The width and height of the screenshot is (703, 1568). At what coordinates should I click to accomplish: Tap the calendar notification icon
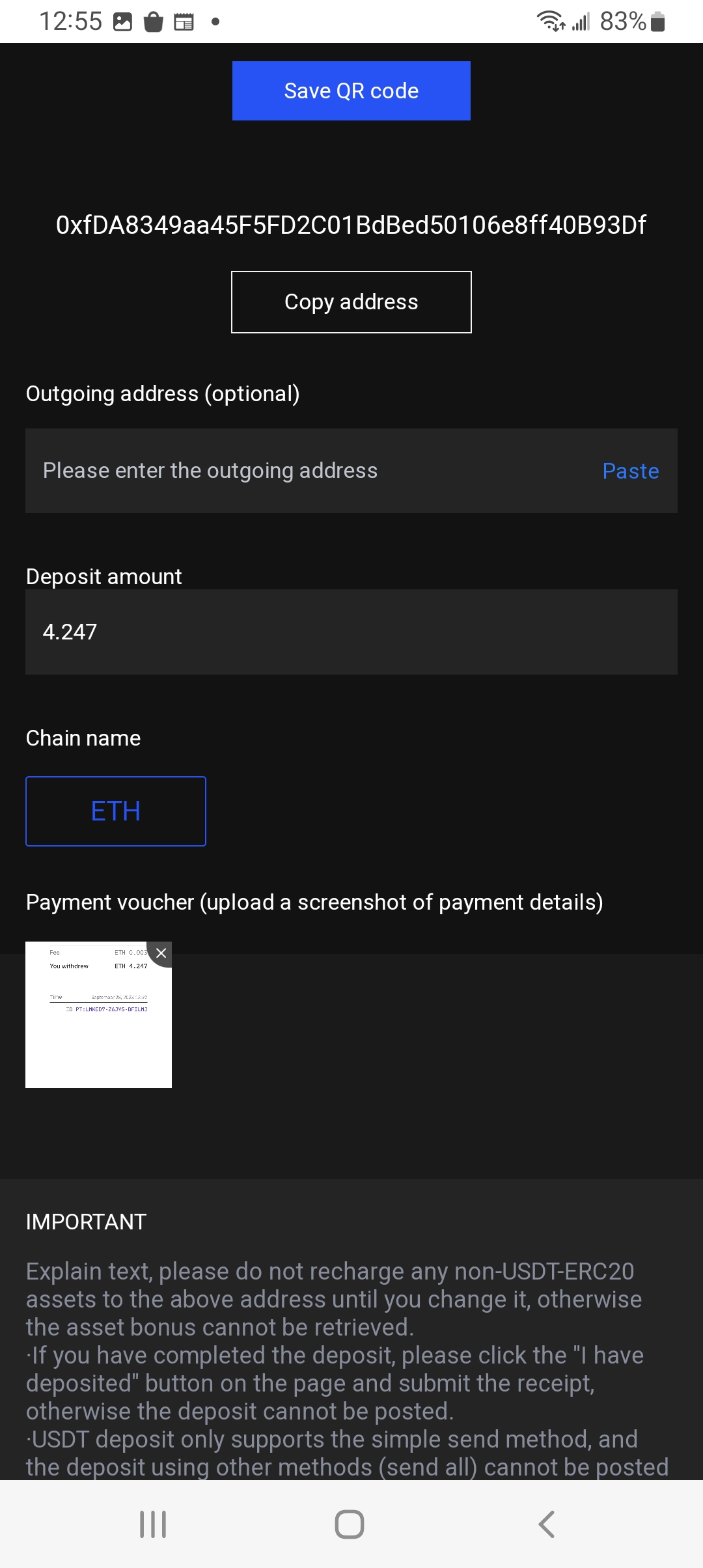click(x=184, y=22)
